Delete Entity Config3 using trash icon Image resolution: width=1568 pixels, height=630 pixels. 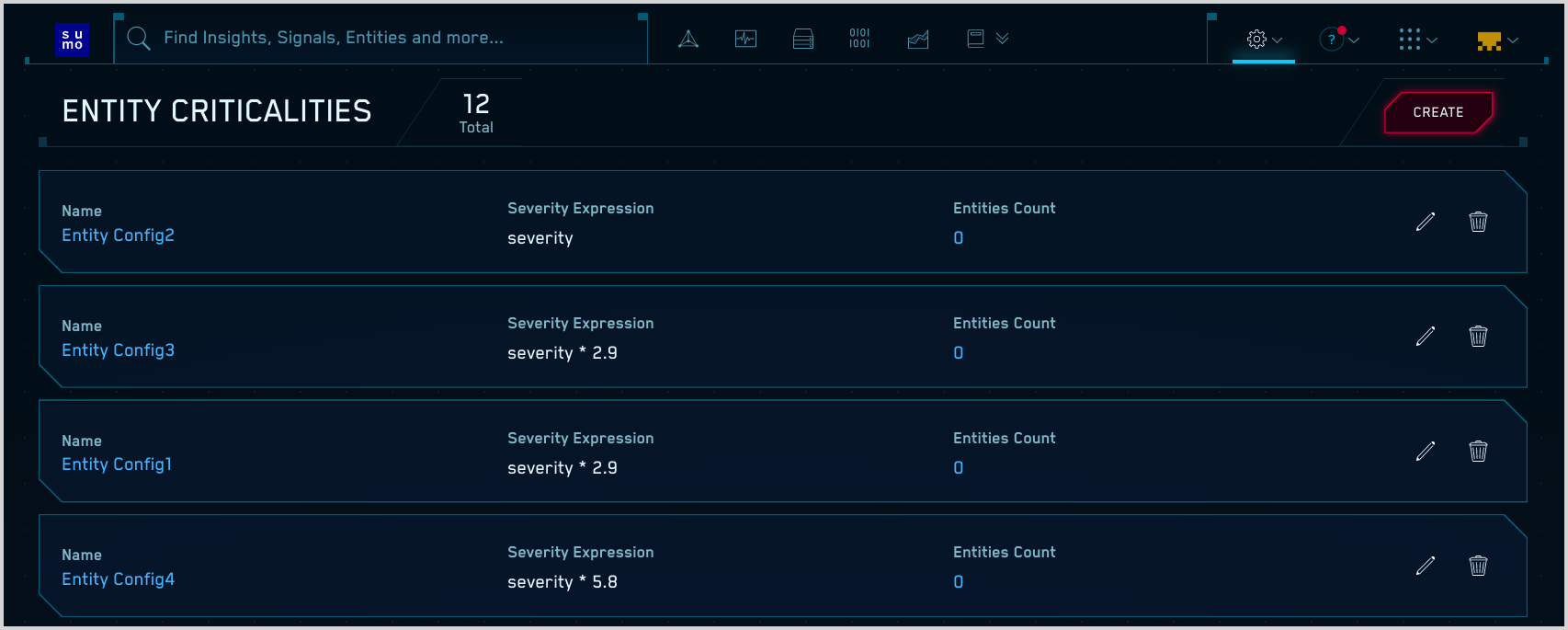click(1478, 337)
